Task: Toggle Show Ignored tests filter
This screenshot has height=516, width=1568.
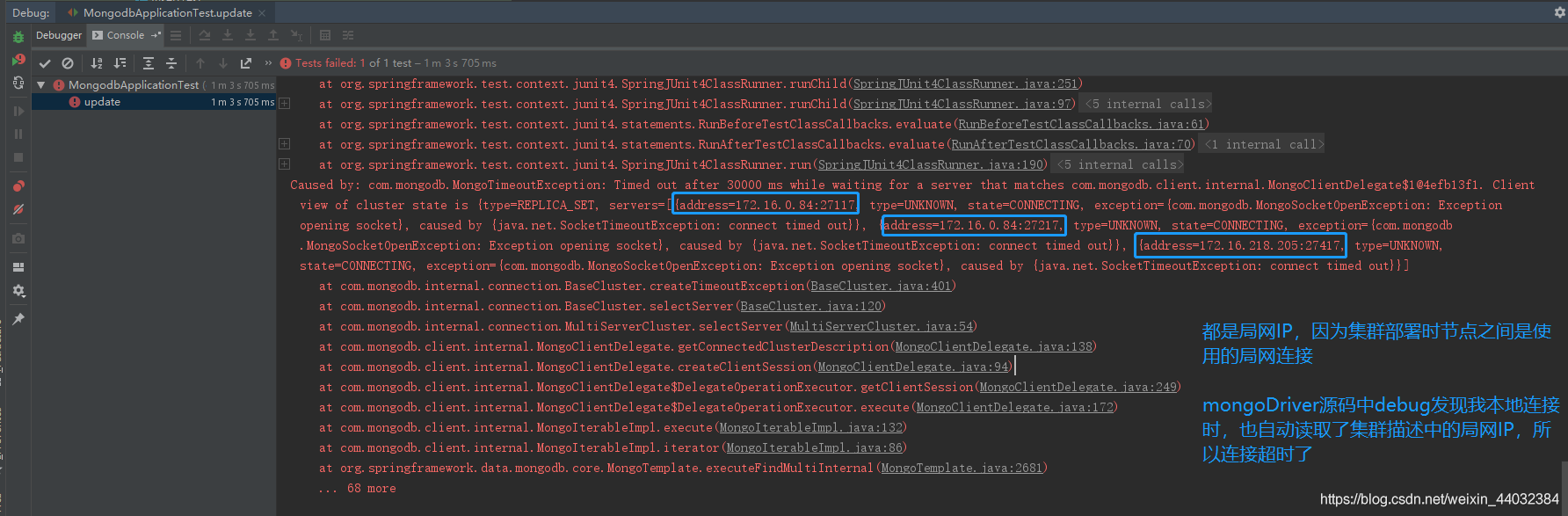Action: pos(68,63)
